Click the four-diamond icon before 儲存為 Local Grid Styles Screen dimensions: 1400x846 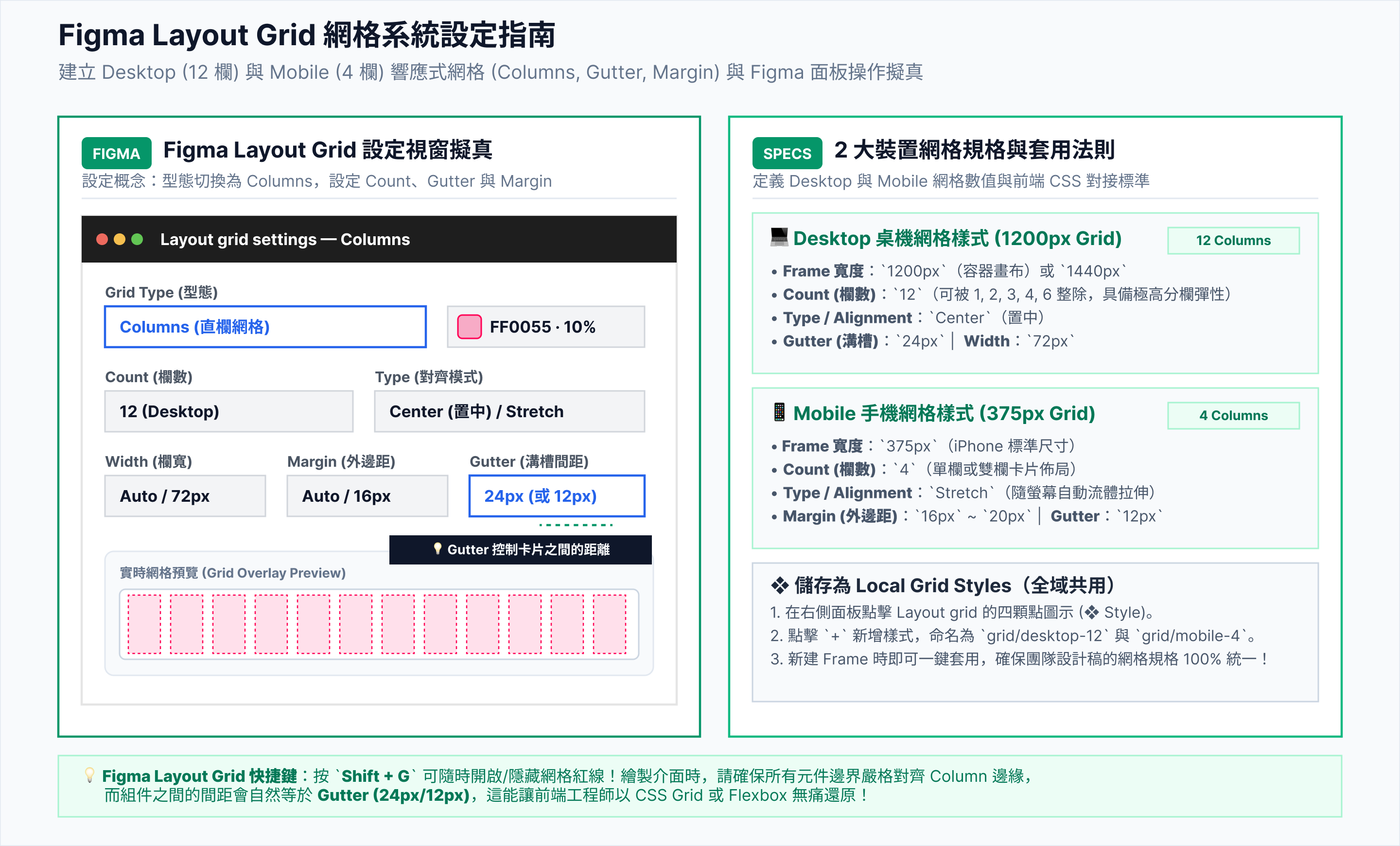(780, 585)
